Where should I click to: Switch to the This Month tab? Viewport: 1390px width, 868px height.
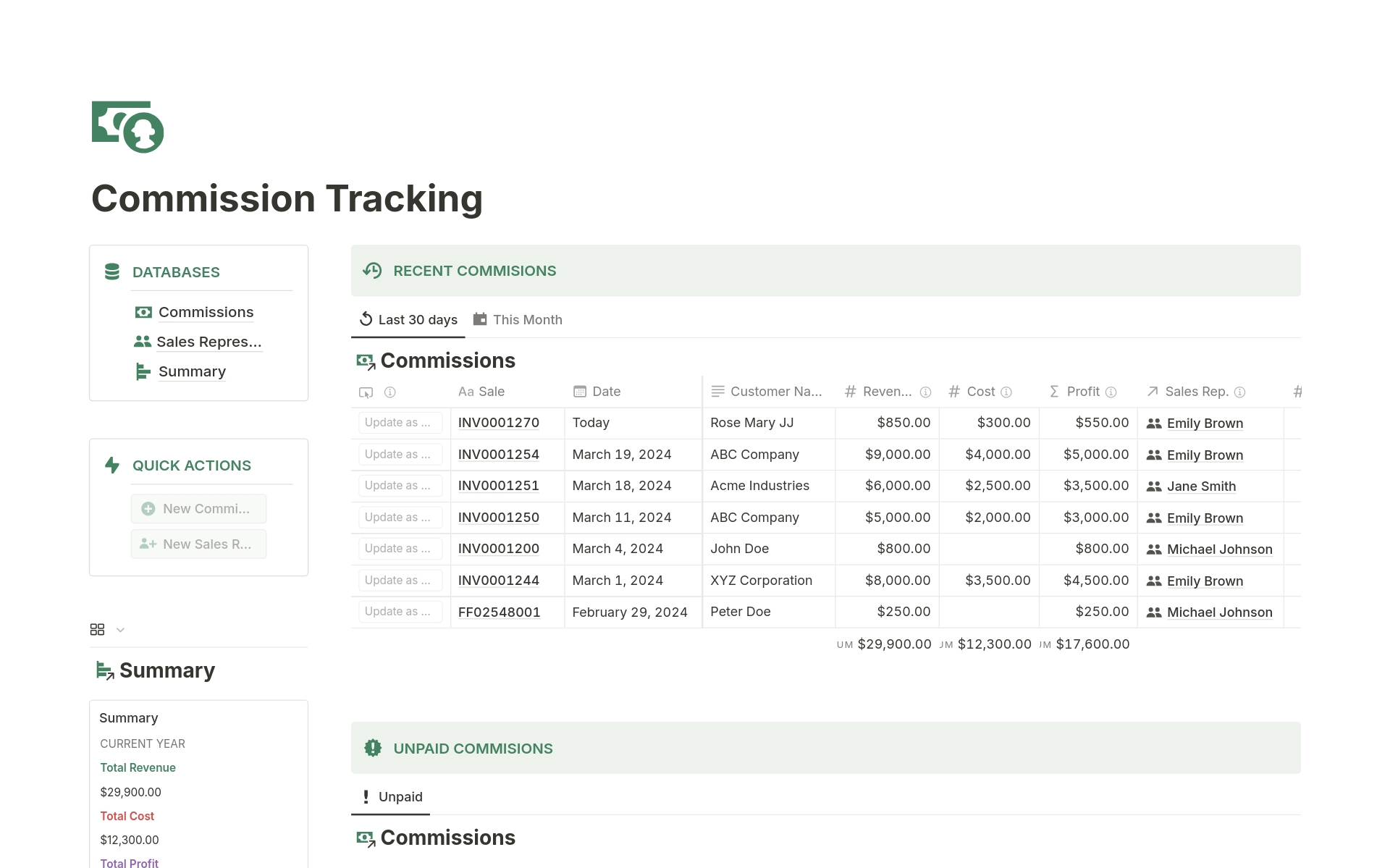pos(518,320)
